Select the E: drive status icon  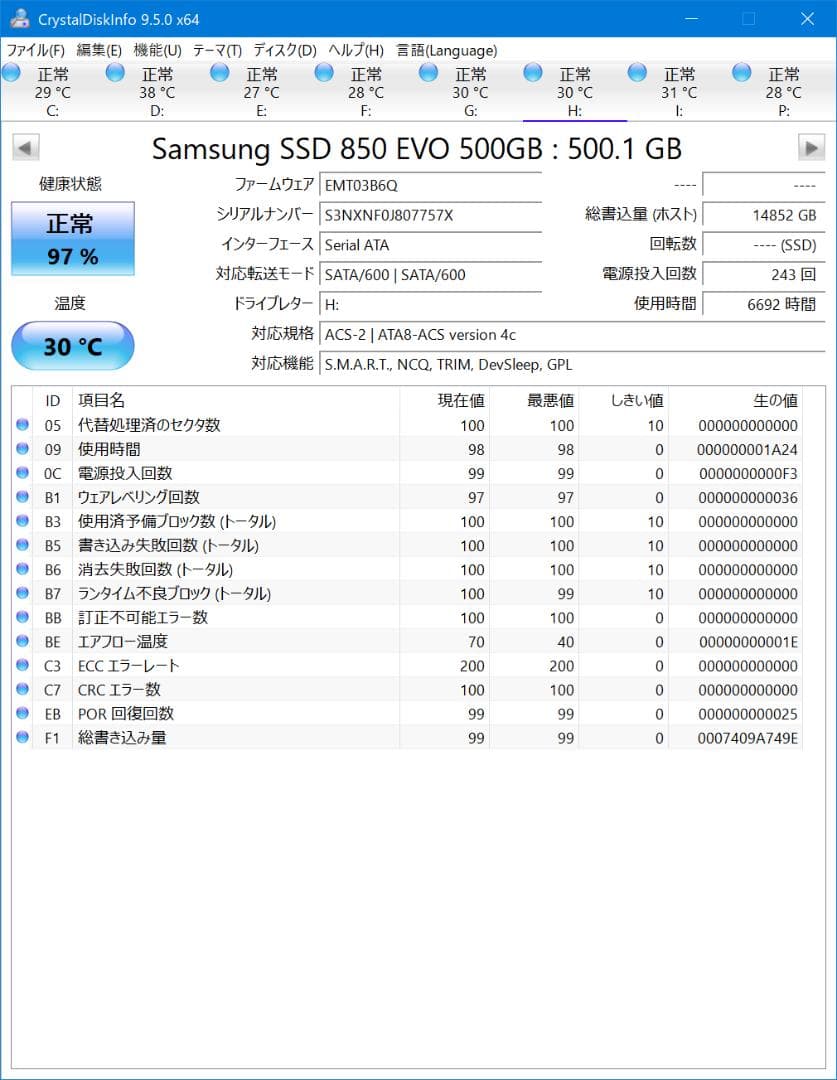[220, 72]
